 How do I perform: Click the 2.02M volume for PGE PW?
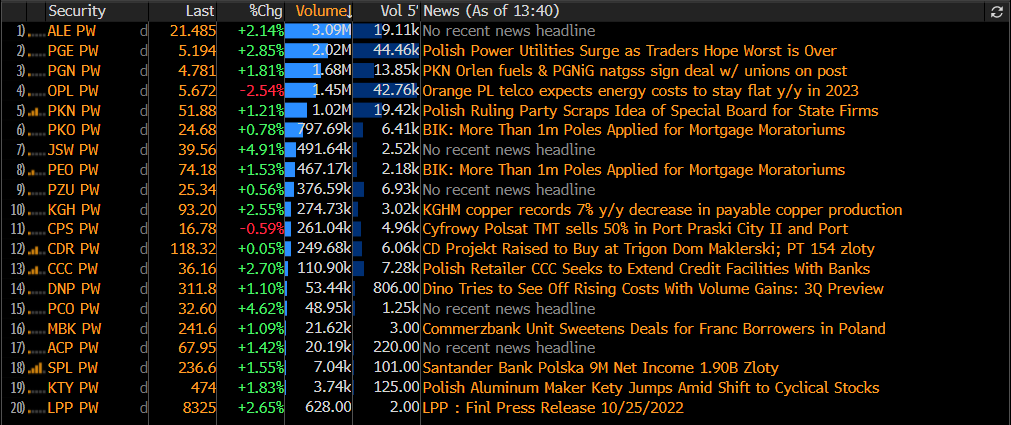tap(329, 51)
